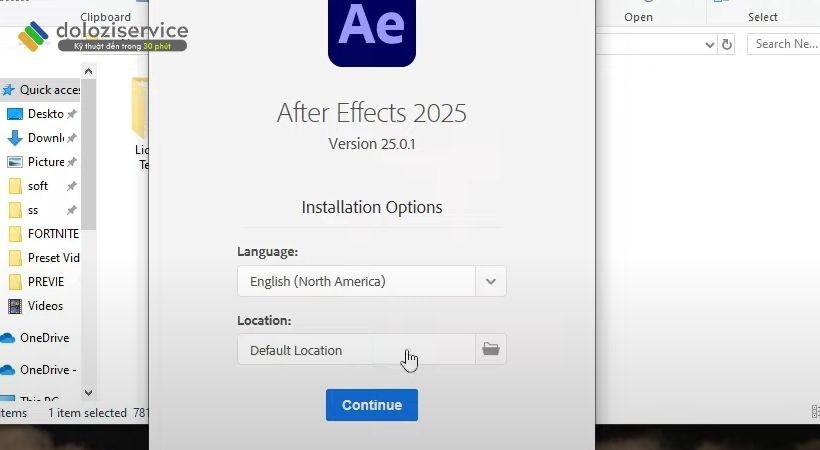
Task: Select the English (North America) language field
Action: coord(357,281)
